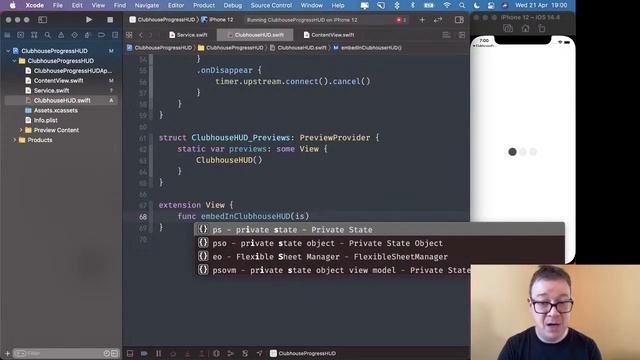
Task: Toggle the inspector panel
Action: click(459, 20)
